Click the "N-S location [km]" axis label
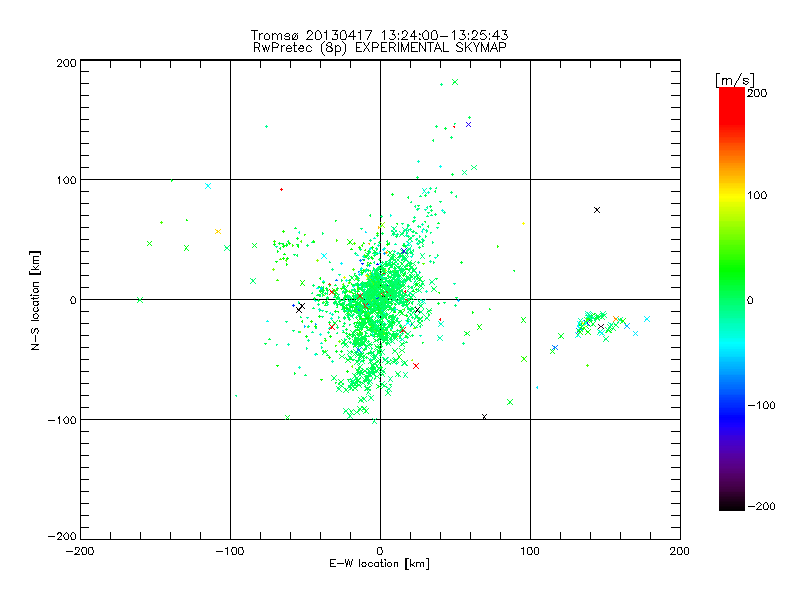Screen dimensions: 800x600 click(35, 300)
